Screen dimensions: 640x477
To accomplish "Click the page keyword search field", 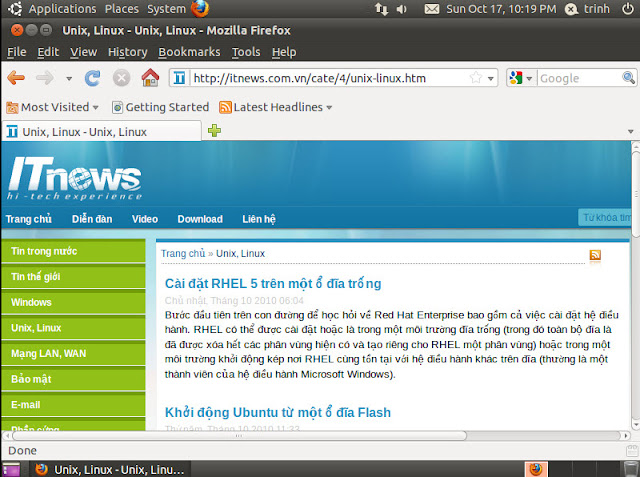I will click(604, 217).
